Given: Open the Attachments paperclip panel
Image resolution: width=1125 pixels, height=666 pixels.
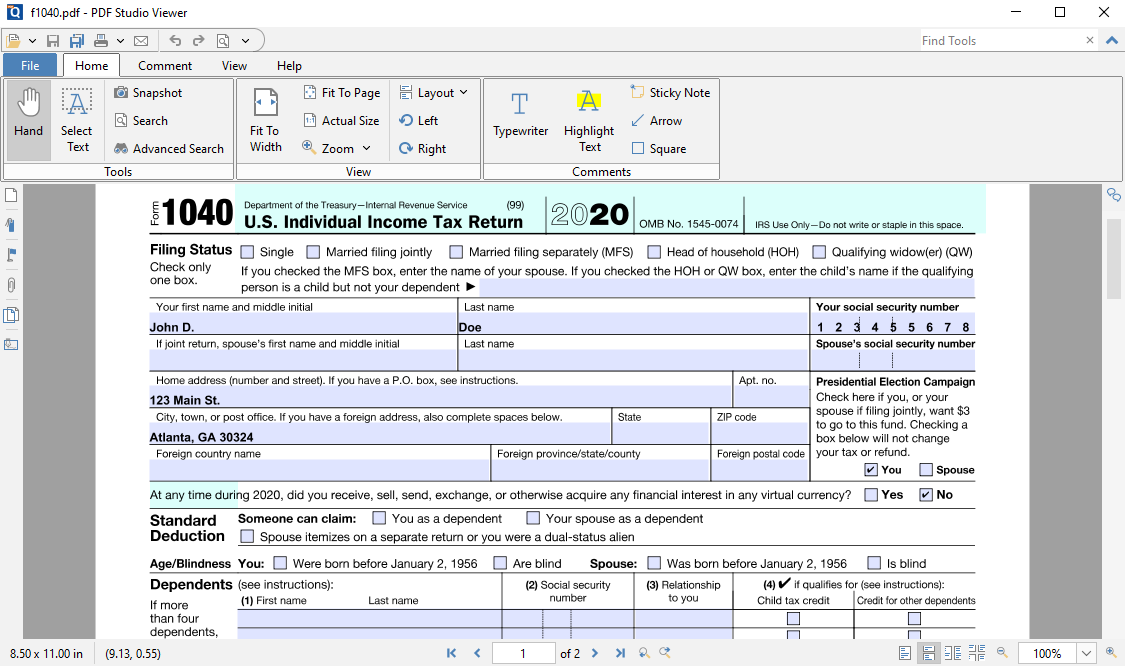Looking at the screenshot, I should click(11, 285).
